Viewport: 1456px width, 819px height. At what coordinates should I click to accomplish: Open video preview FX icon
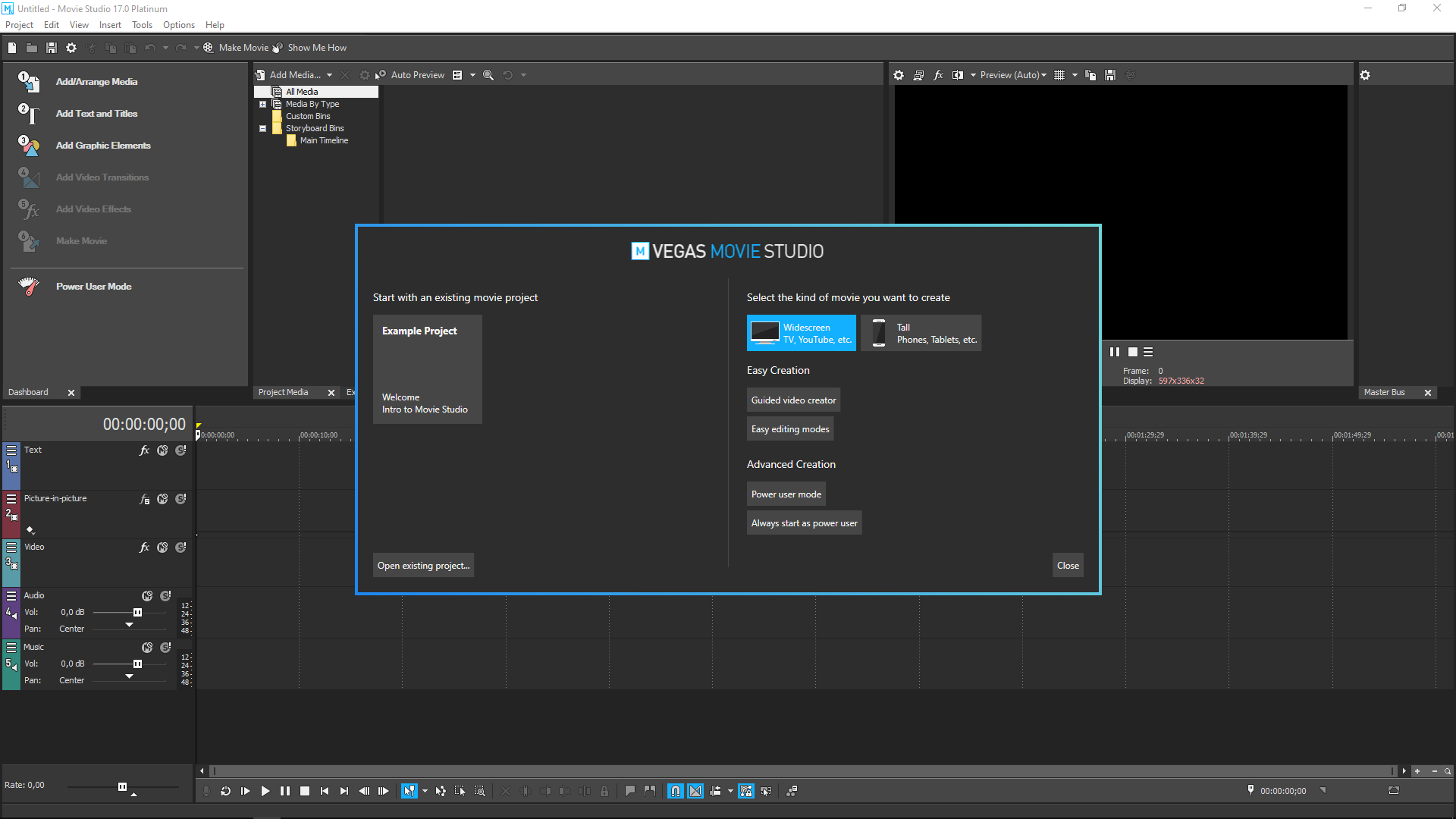click(x=938, y=75)
